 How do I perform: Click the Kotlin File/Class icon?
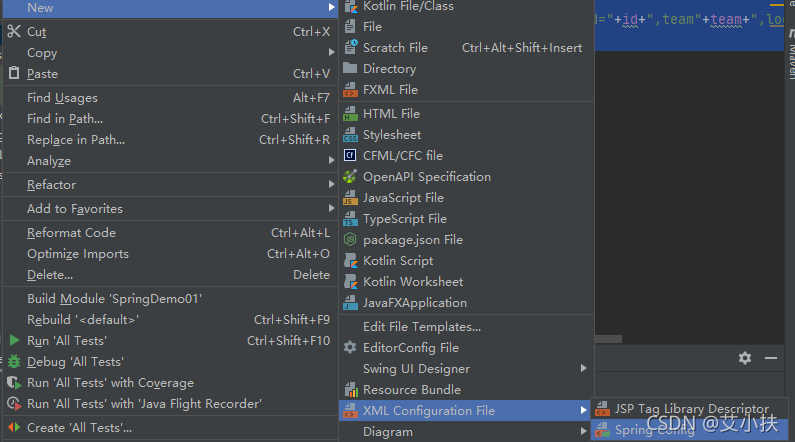click(x=350, y=7)
